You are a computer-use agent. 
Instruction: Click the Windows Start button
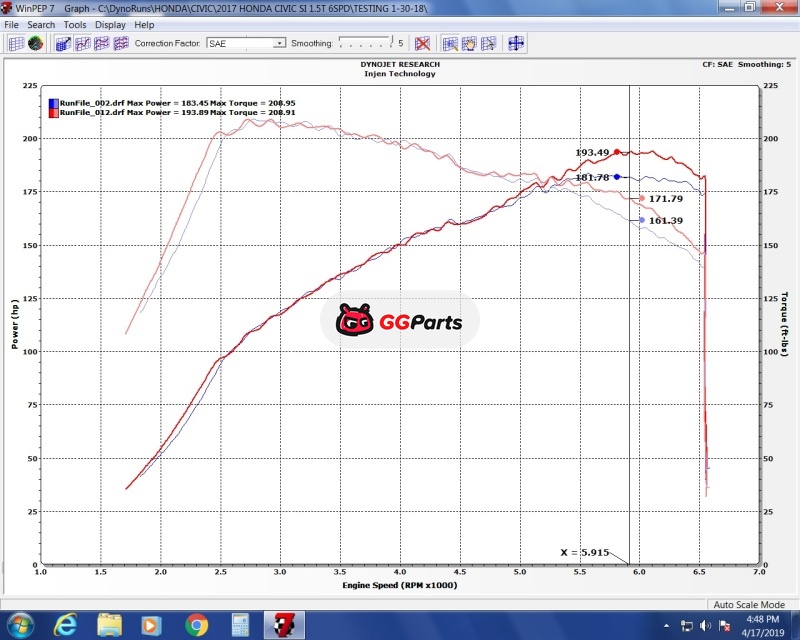20,626
